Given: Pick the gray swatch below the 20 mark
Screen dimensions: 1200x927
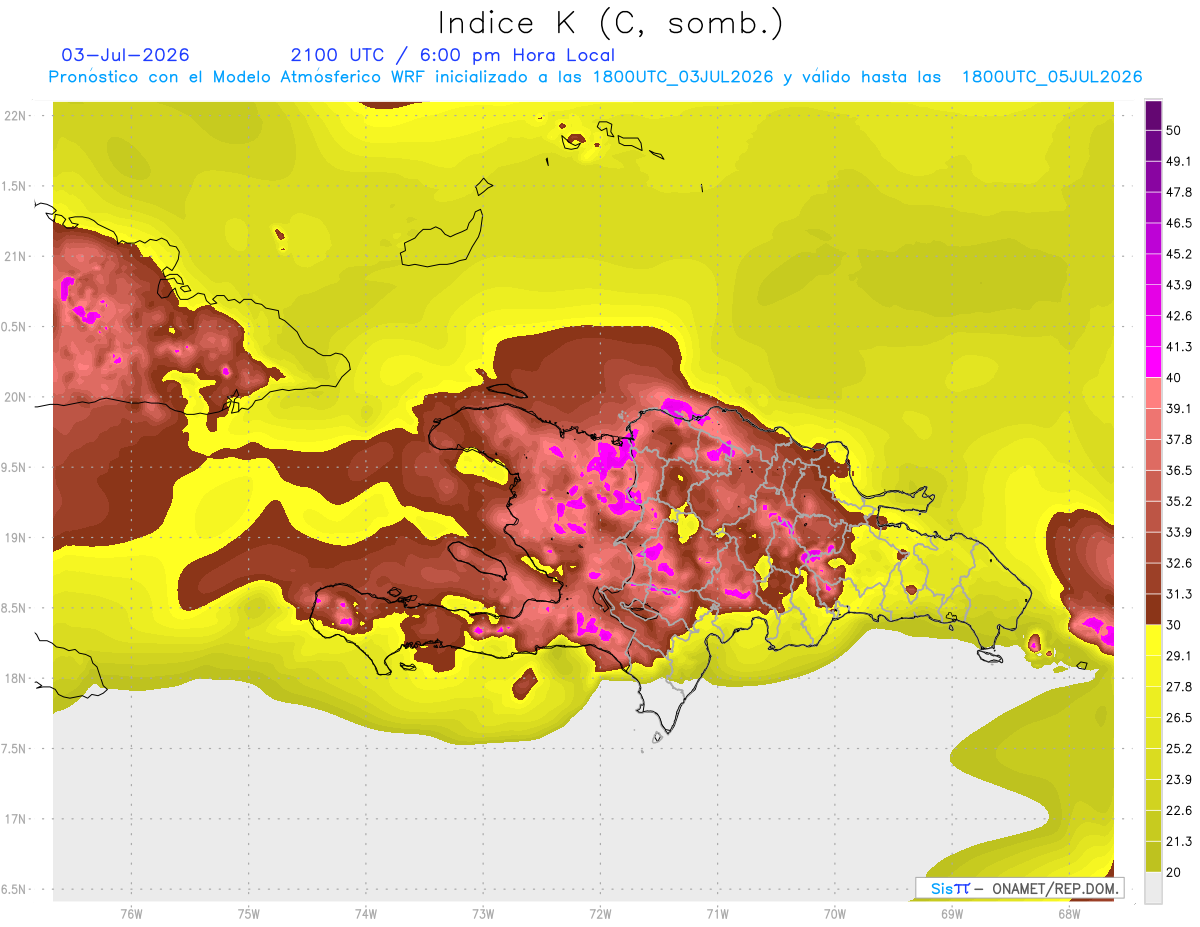Looking at the screenshot, I should [1153, 888].
